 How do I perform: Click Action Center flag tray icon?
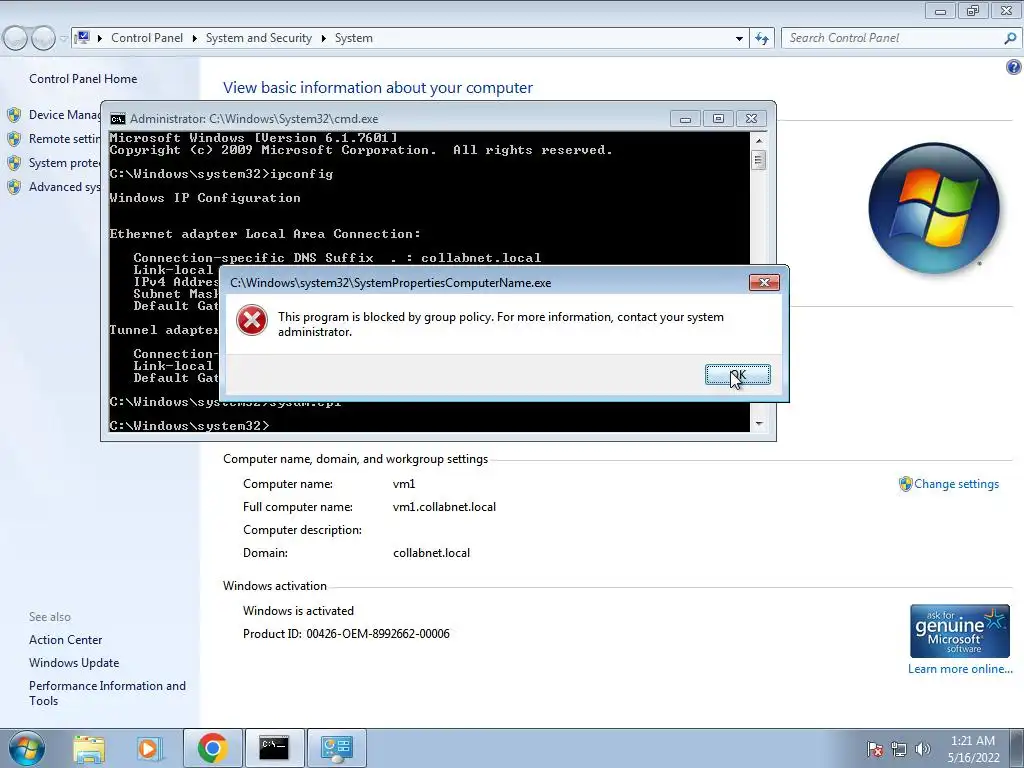pos(875,749)
